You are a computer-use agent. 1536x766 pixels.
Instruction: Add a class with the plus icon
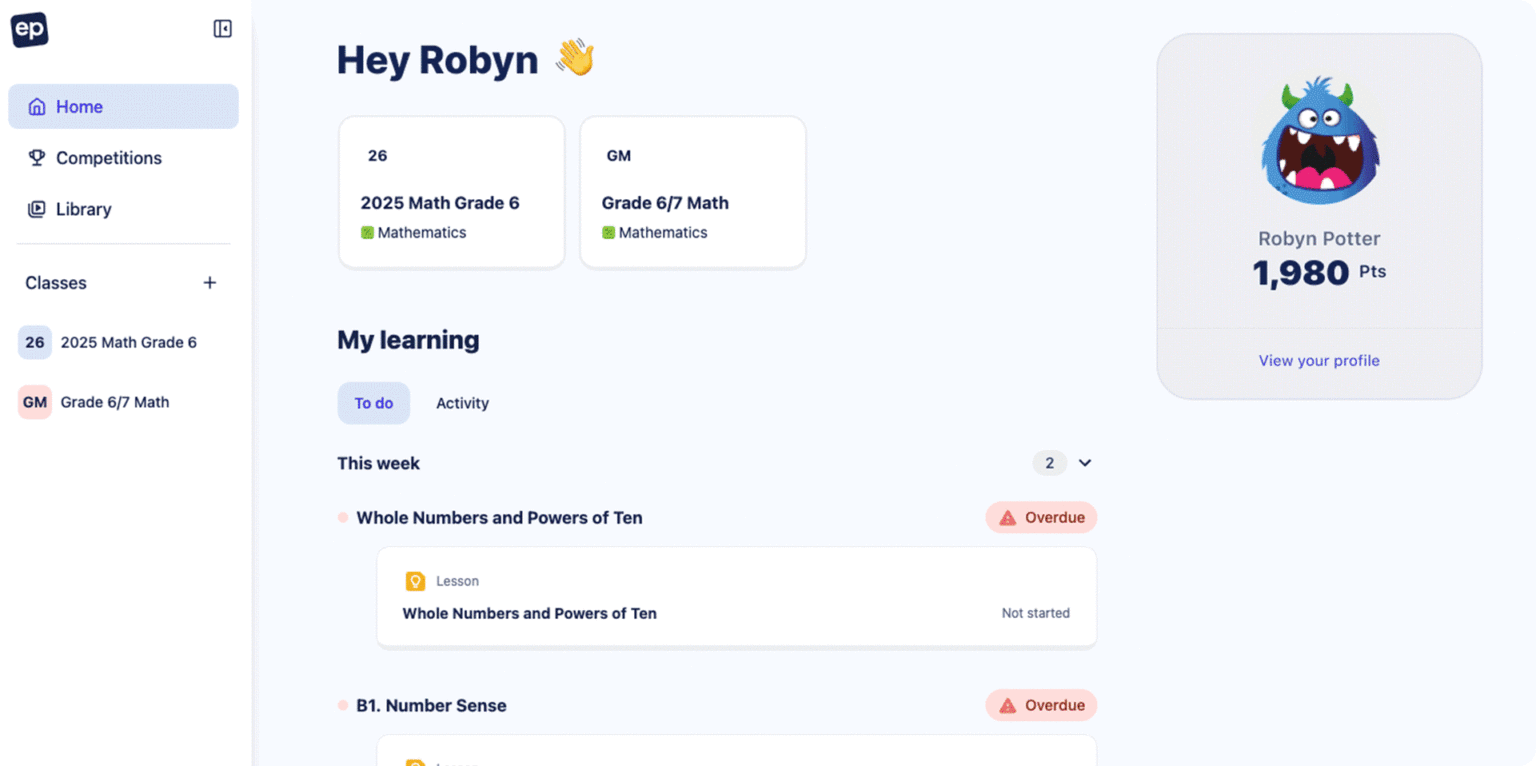pyautogui.click(x=210, y=283)
